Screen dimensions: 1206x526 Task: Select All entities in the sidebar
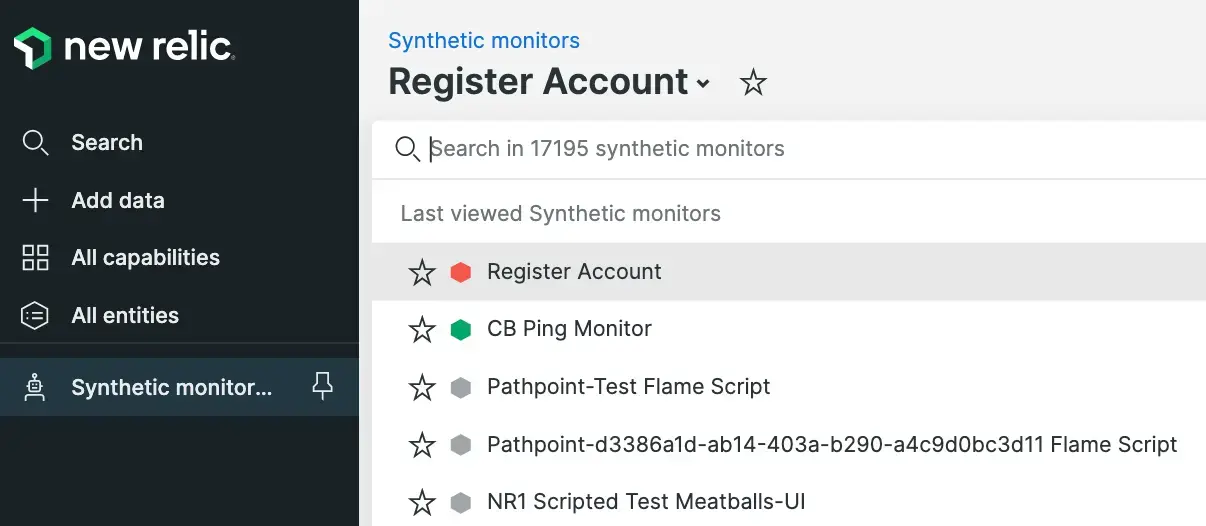(125, 316)
